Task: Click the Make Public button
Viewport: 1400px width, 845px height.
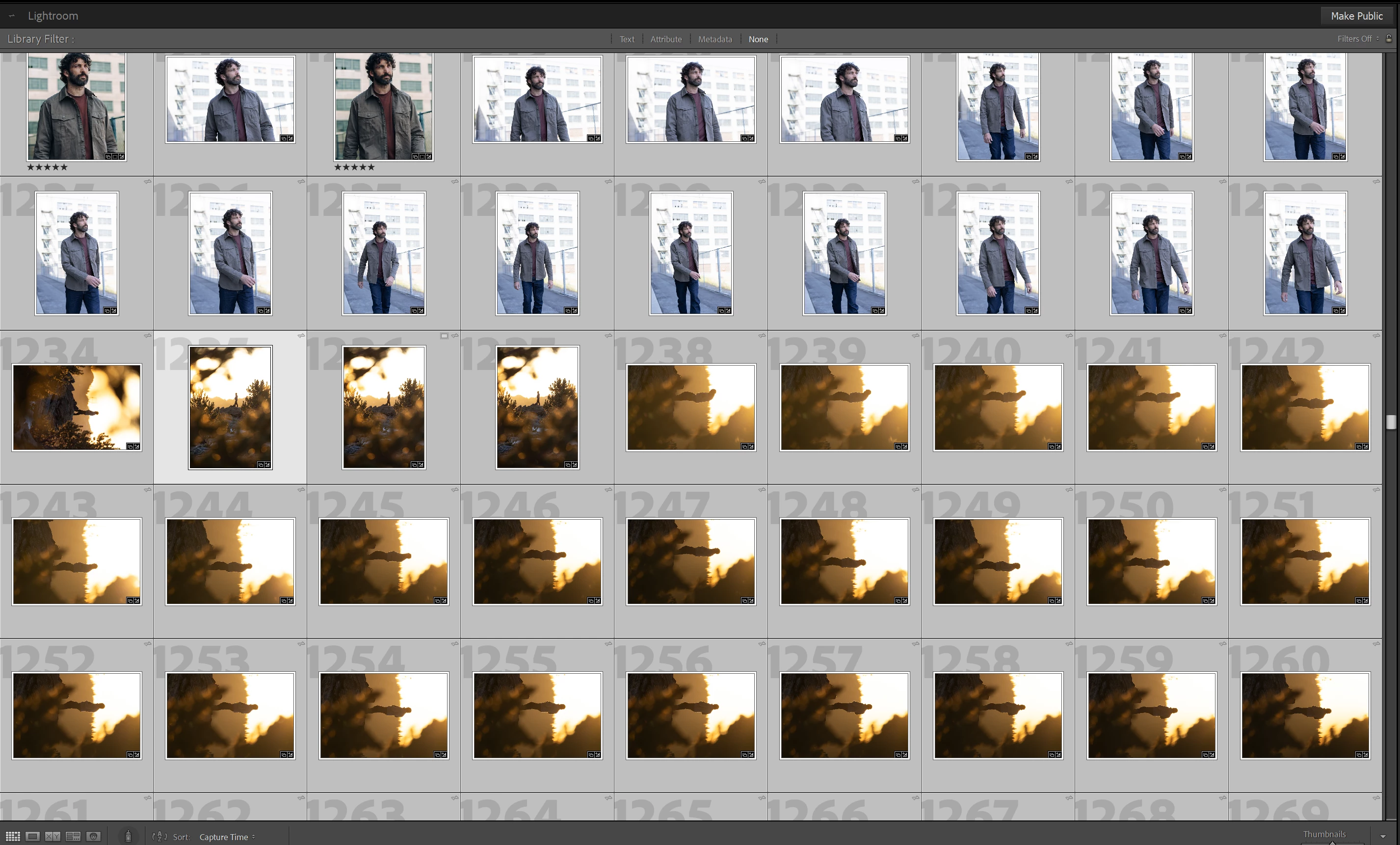Action: [x=1356, y=16]
